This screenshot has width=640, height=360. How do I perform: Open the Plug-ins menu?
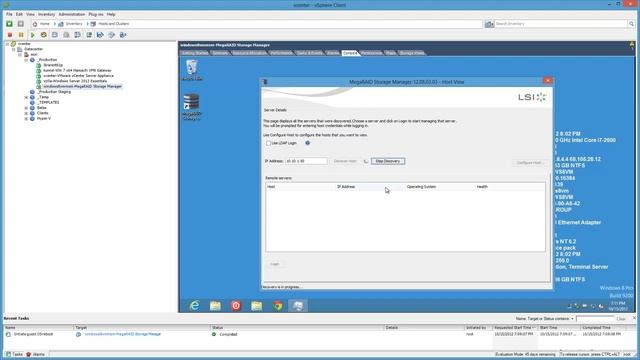pyautogui.click(x=96, y=14)
